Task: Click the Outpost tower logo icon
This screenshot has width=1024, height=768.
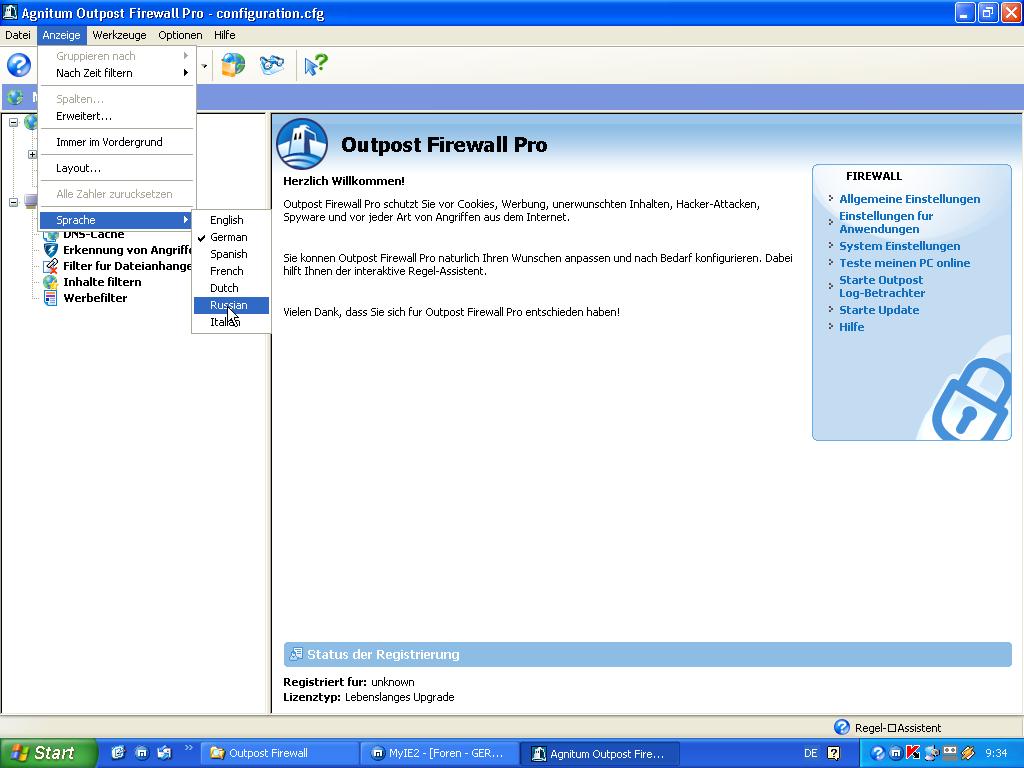Action: click(302, 144)
